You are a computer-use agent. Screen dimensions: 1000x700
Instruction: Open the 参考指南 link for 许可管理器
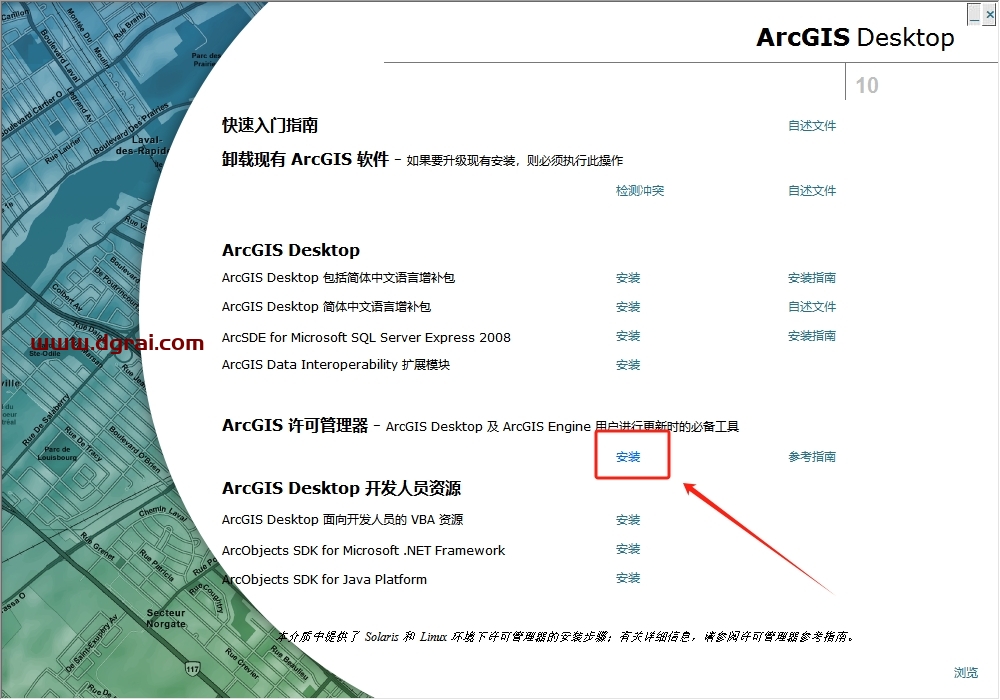point(812,456)
